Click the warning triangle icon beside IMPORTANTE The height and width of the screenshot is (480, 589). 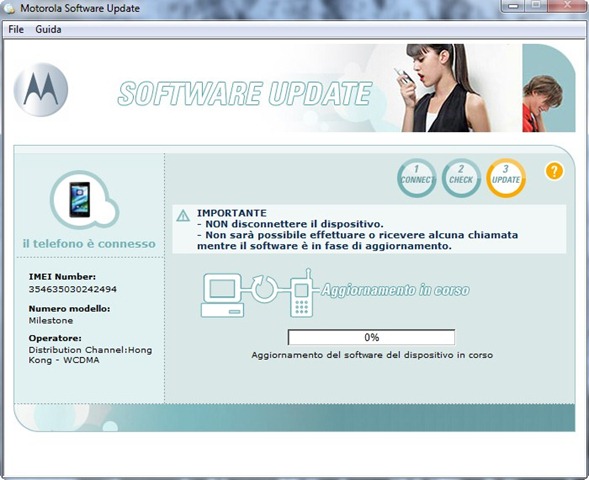tap(183, 216)
